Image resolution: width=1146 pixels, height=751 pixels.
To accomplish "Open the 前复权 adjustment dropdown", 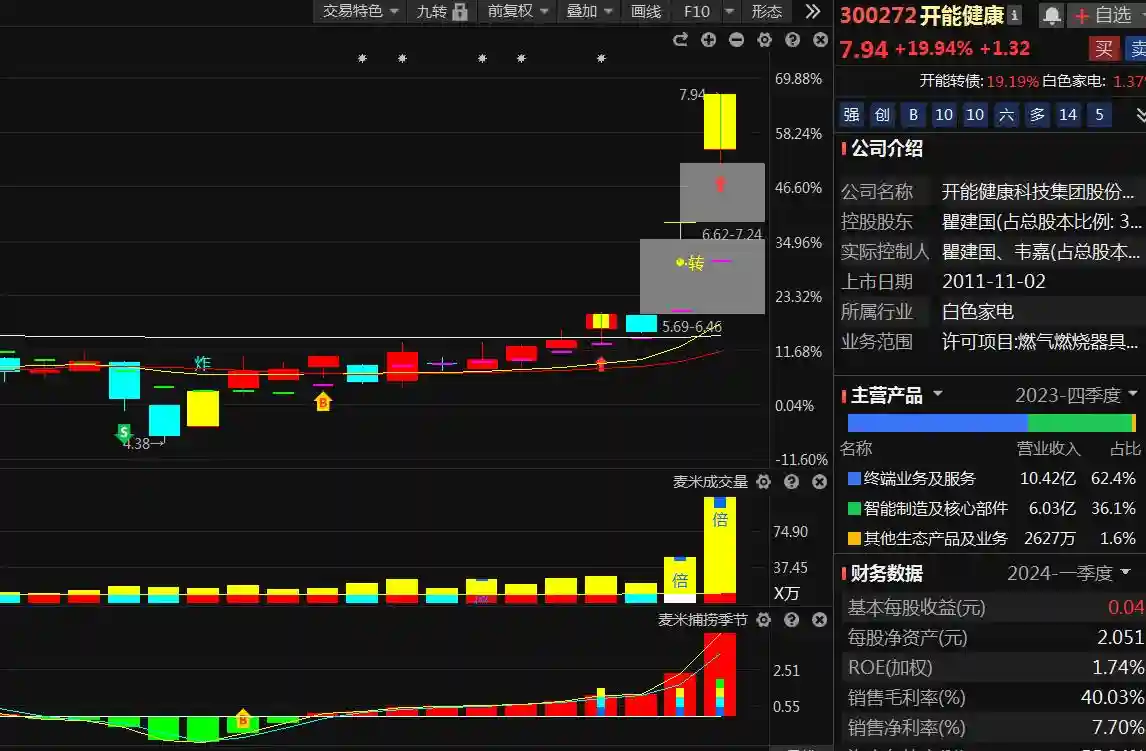I will [x=518, y=11].
